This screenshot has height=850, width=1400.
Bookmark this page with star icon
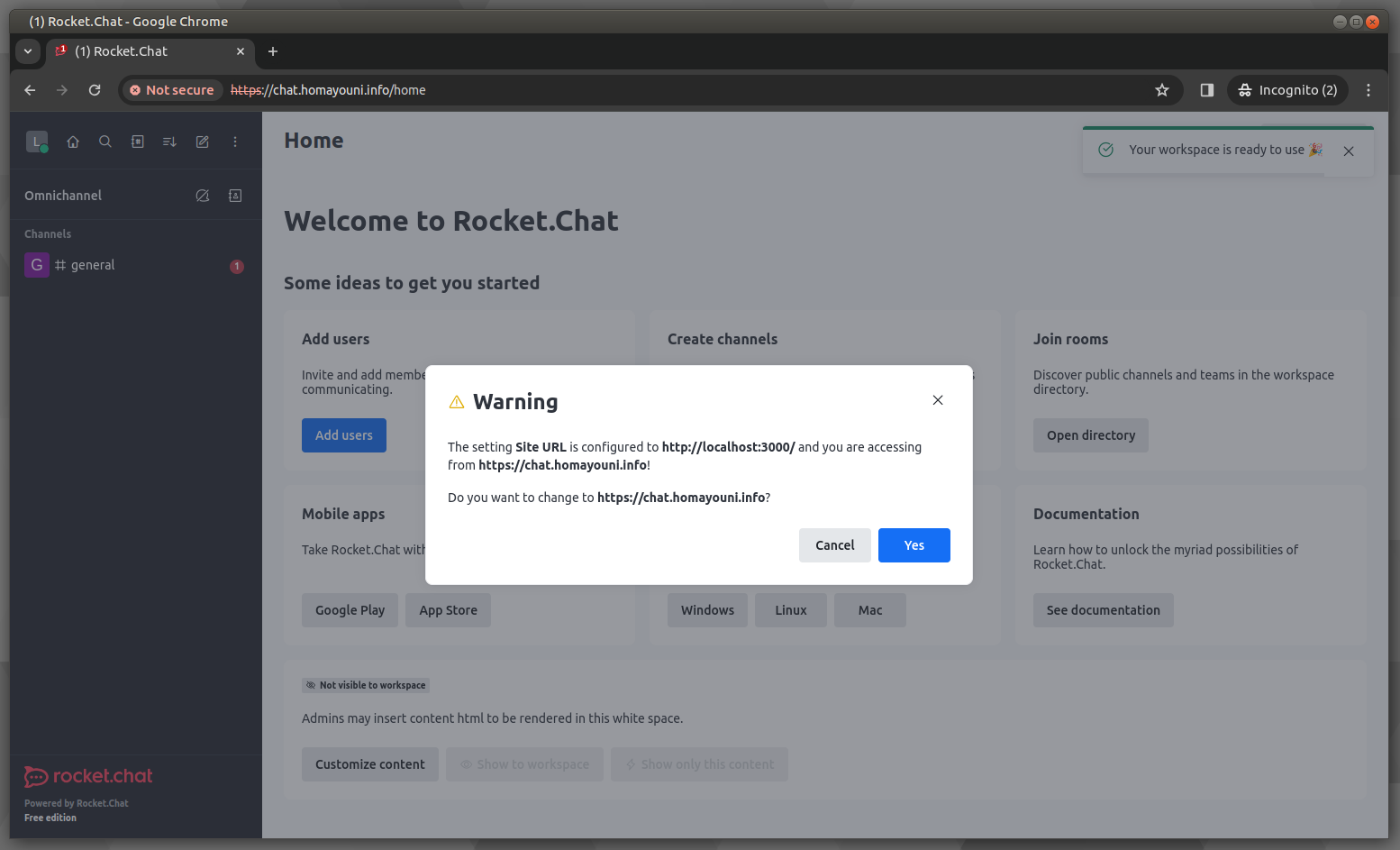[1162, 90]
